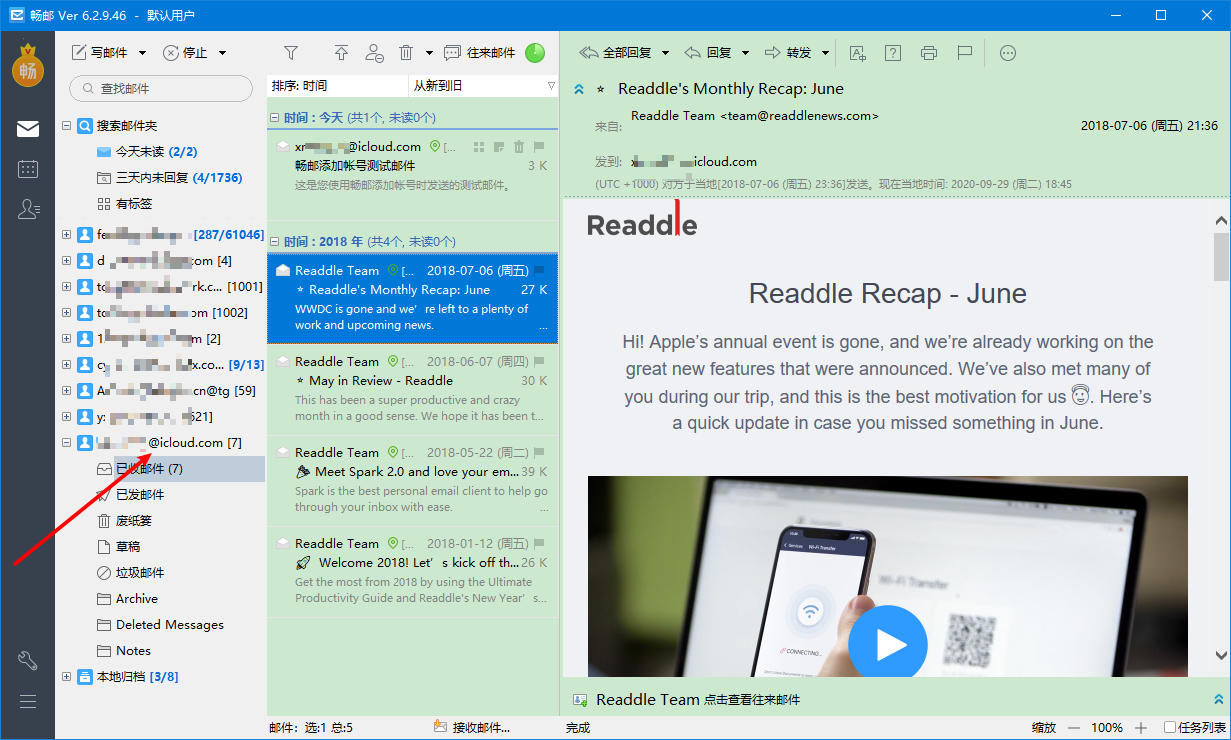Open the mail view in the sidebar
The height and width of the screenshot is (740, 1231).
pyautogui.click(x=28, y=128)
